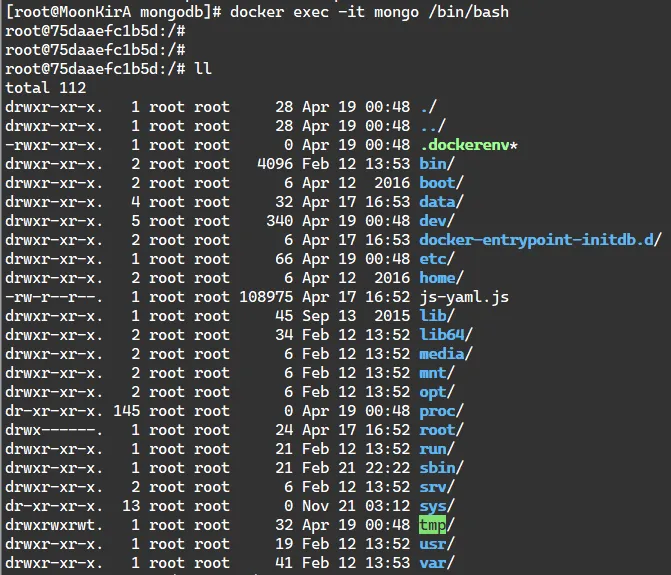Click the green highlighted tmp/ directory
671x575 pixels.
pos(435,525)
